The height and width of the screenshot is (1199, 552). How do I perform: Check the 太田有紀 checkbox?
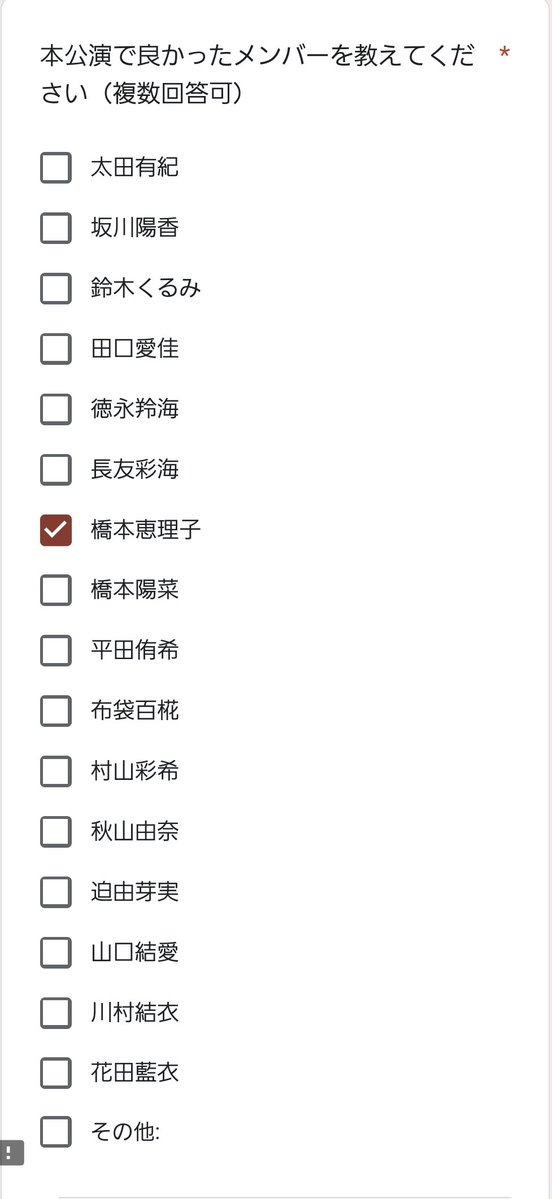click(x=56, y=167)
